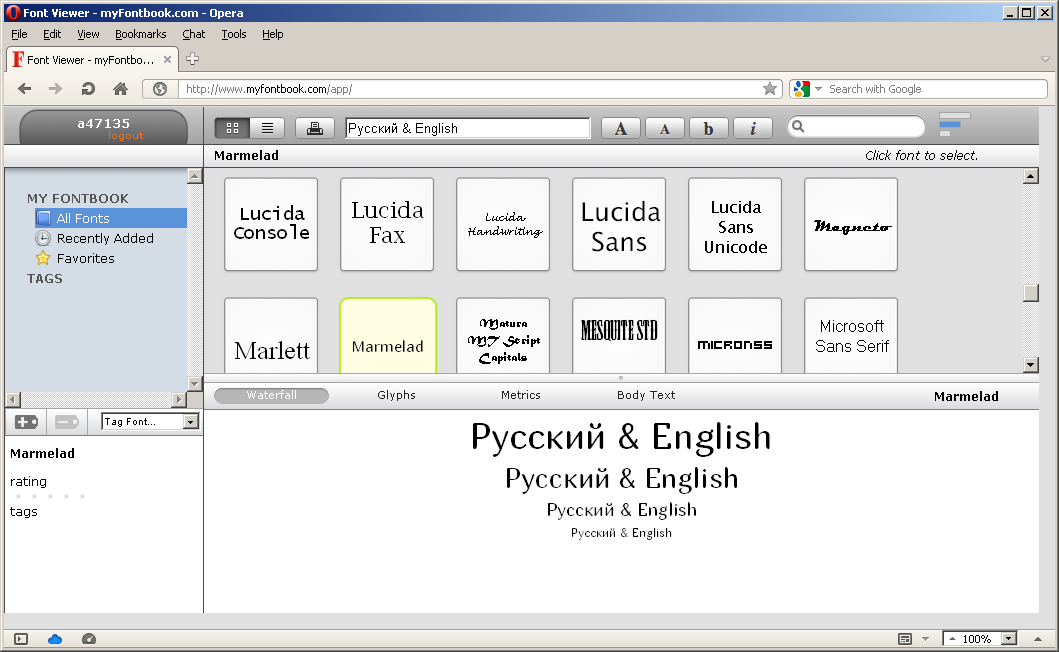Click the Favorites star icon
Image resolution: width=1059 pixels, height=652 pixels.
(43, 258)
